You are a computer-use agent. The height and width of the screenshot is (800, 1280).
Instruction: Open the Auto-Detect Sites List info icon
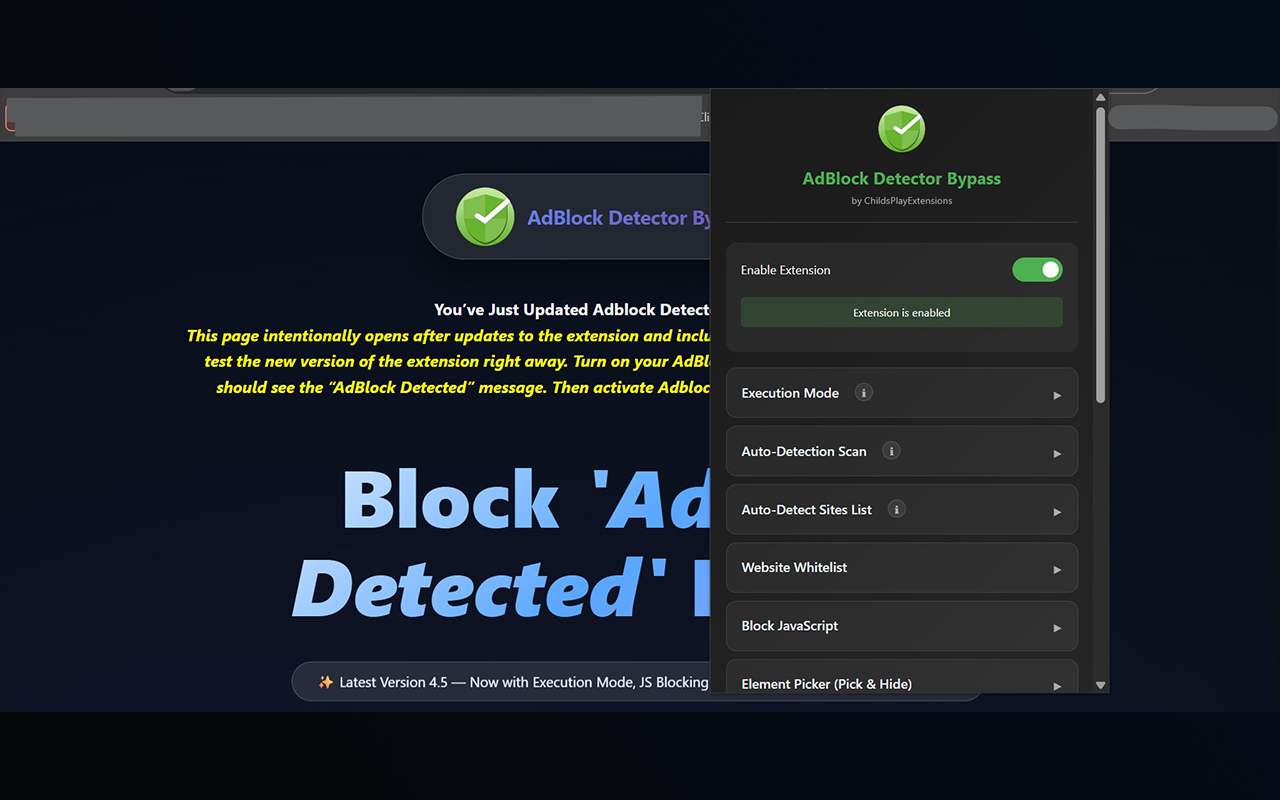(897, 509)
